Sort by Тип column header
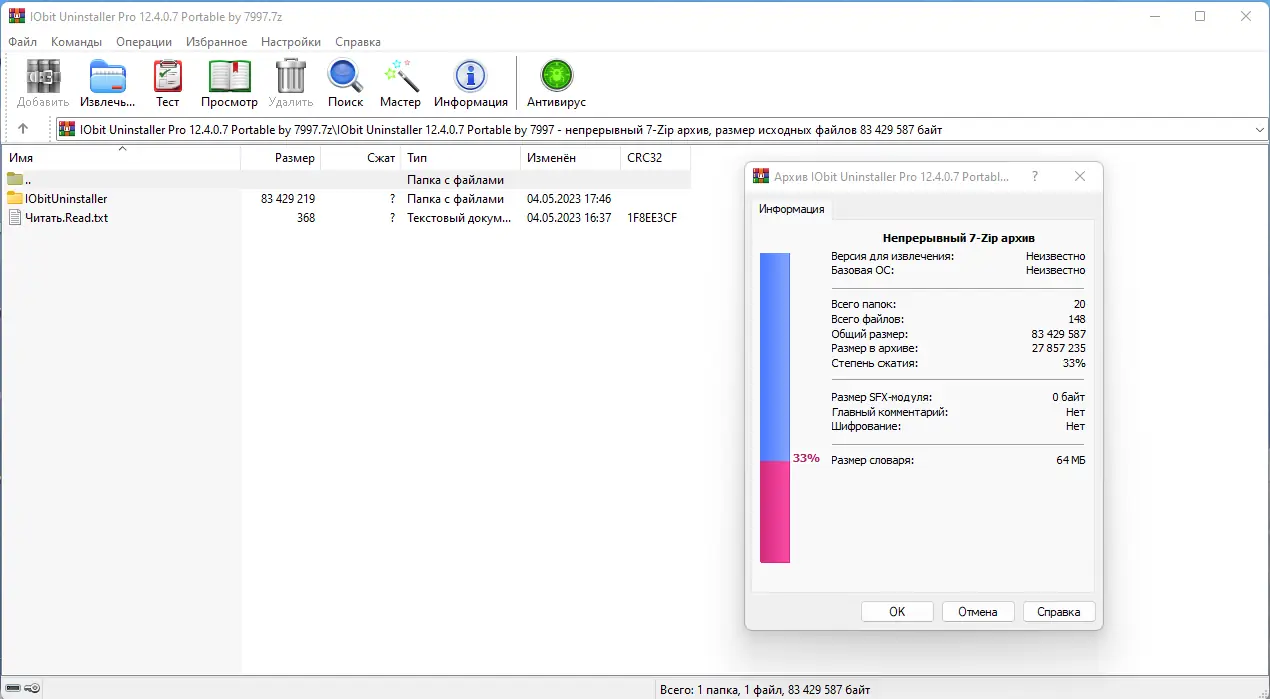This screenshot has height=699, width=1270. coord(461,158)
